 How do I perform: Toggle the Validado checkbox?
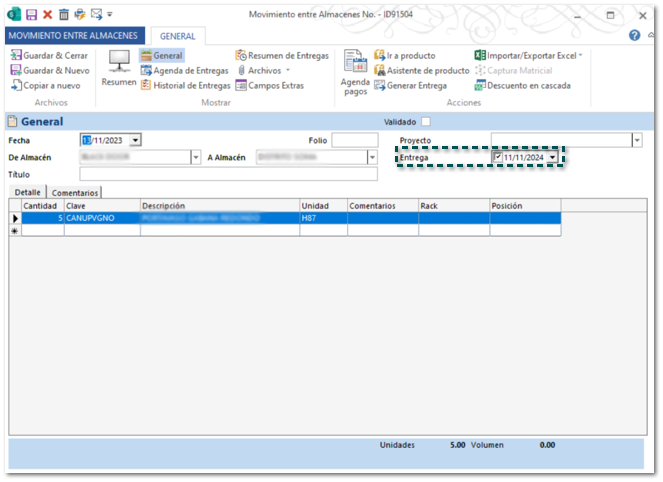pos(426,122)
